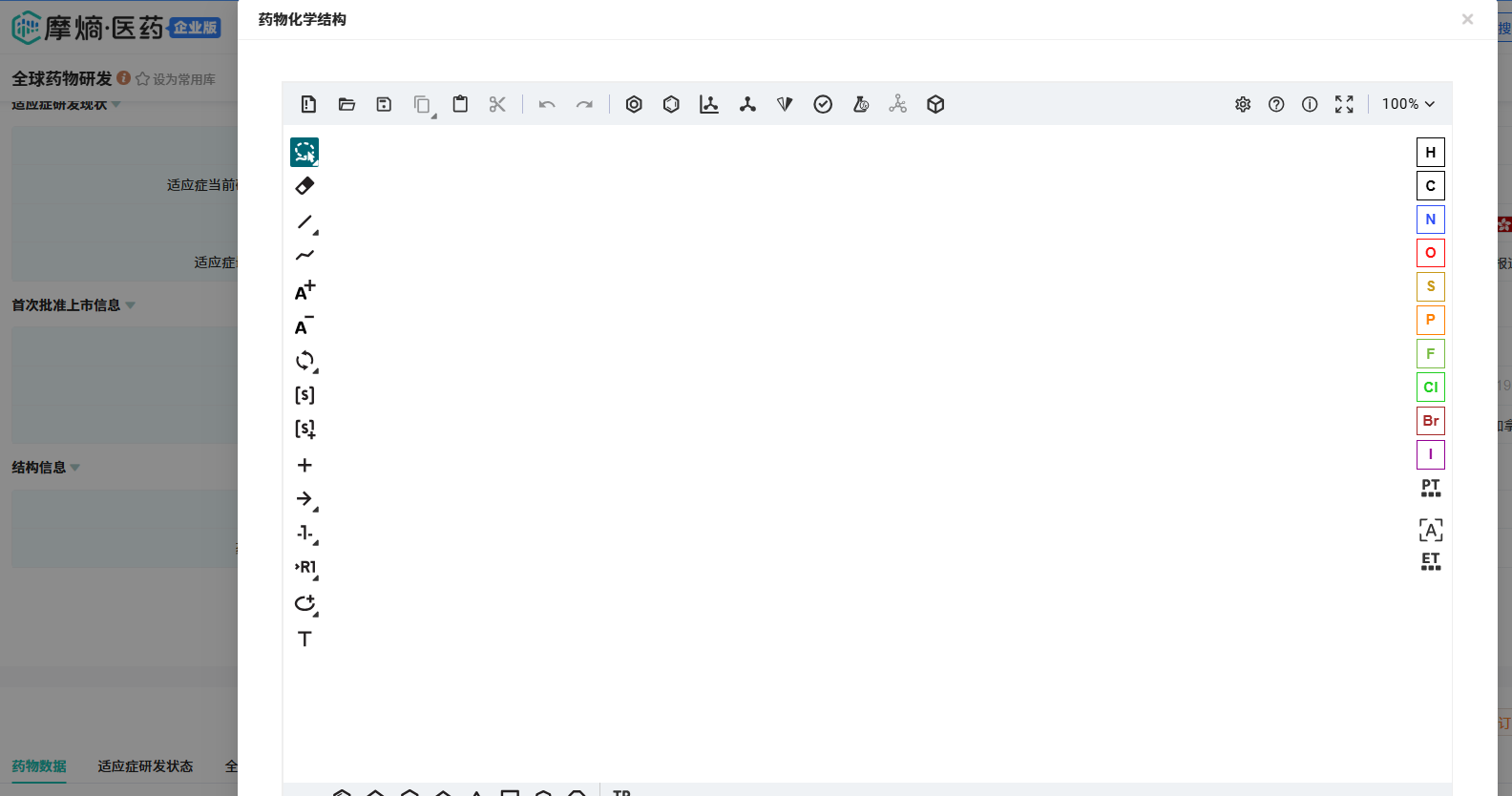Screen dimensions: 1512x796
Task: Copy the selection via the toolbar icon
Action: (422, 104)
